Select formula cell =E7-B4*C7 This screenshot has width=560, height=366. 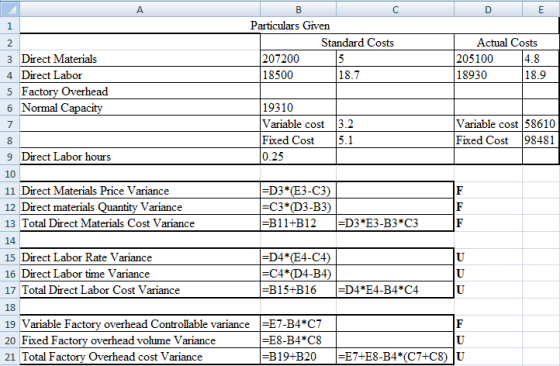298,324
